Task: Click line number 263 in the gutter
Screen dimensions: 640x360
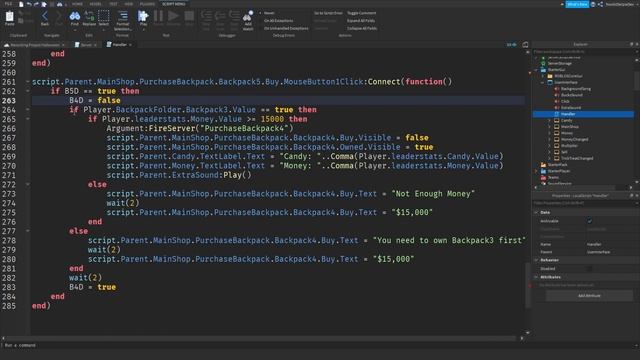Action: click(x=9, y=100)
